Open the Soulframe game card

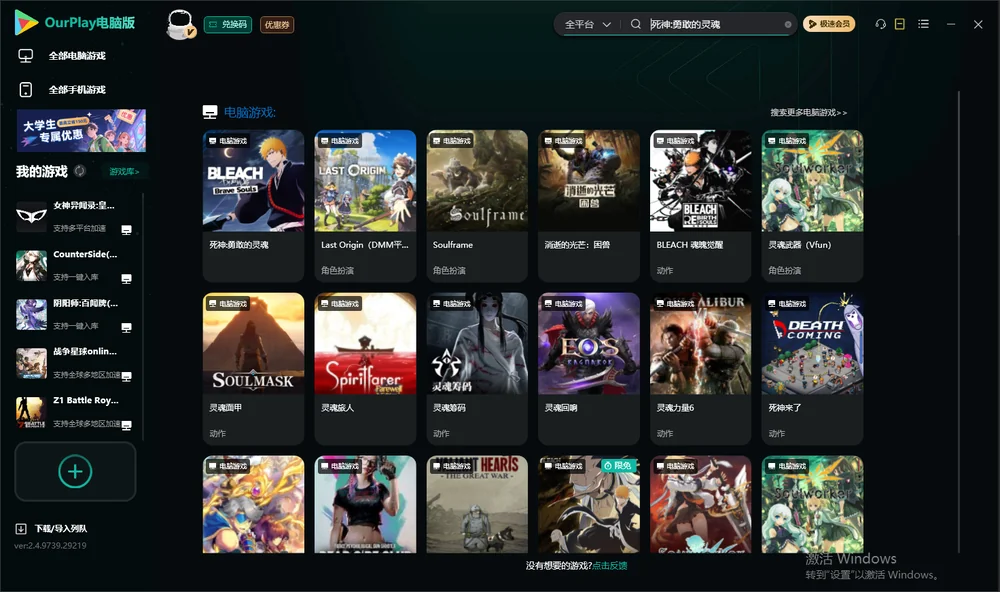(477, 205)
